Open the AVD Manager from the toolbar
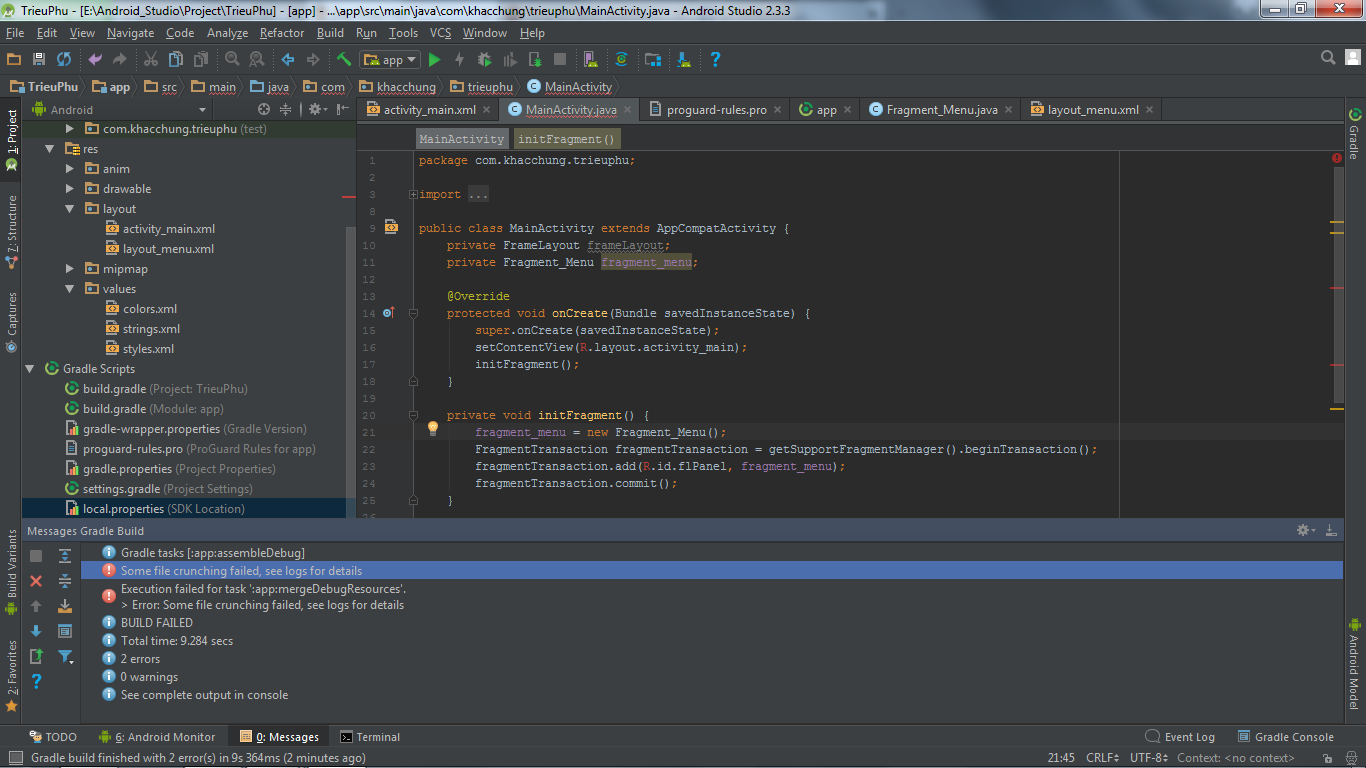 click(x=590, y=60)
